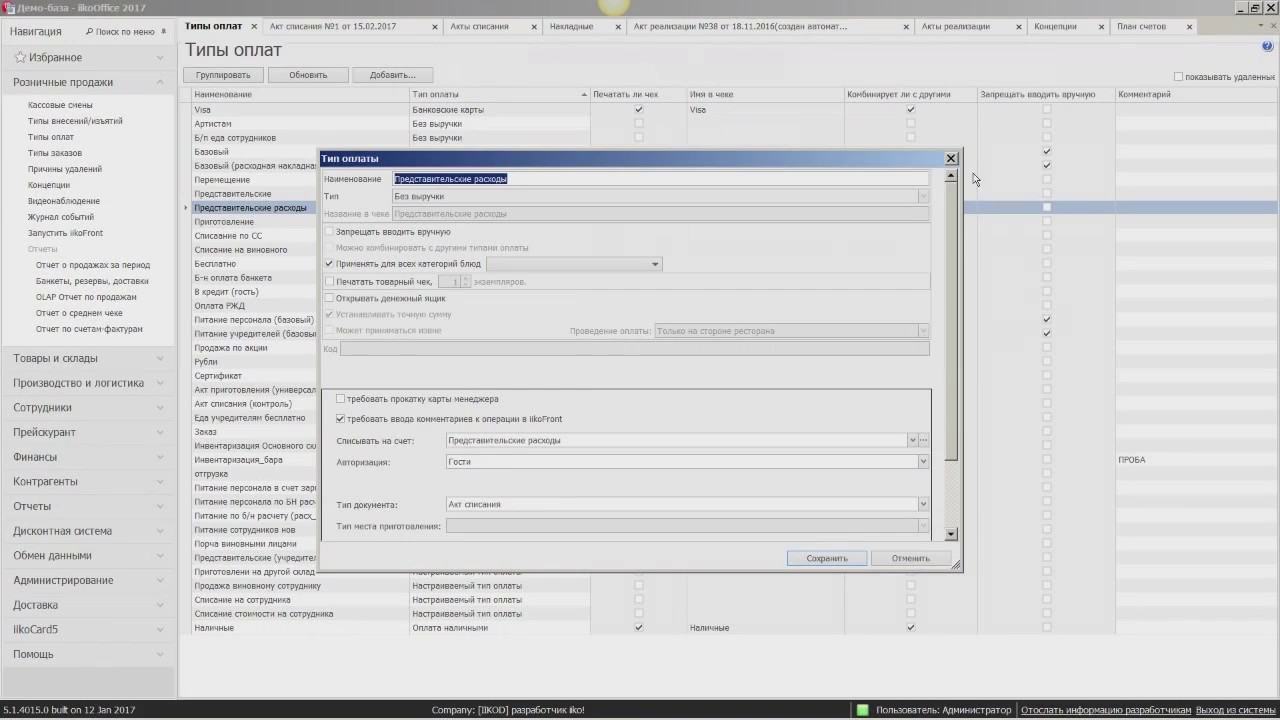Expand the Товары и склады section
Viewport: 1280px width, 720px height.
(x=160, y=358)
